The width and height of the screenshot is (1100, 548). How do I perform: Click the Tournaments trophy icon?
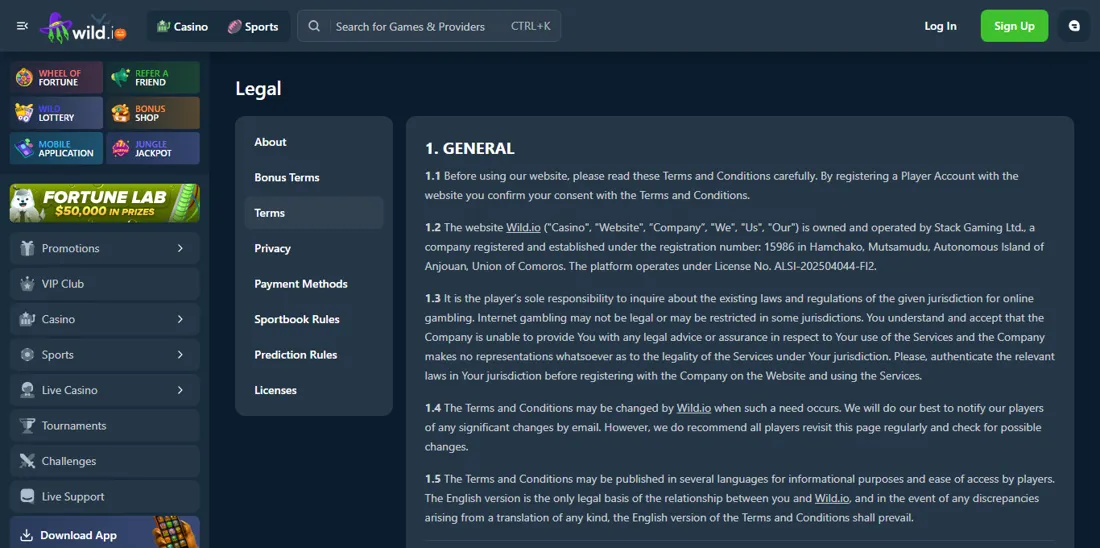(27, 426)
